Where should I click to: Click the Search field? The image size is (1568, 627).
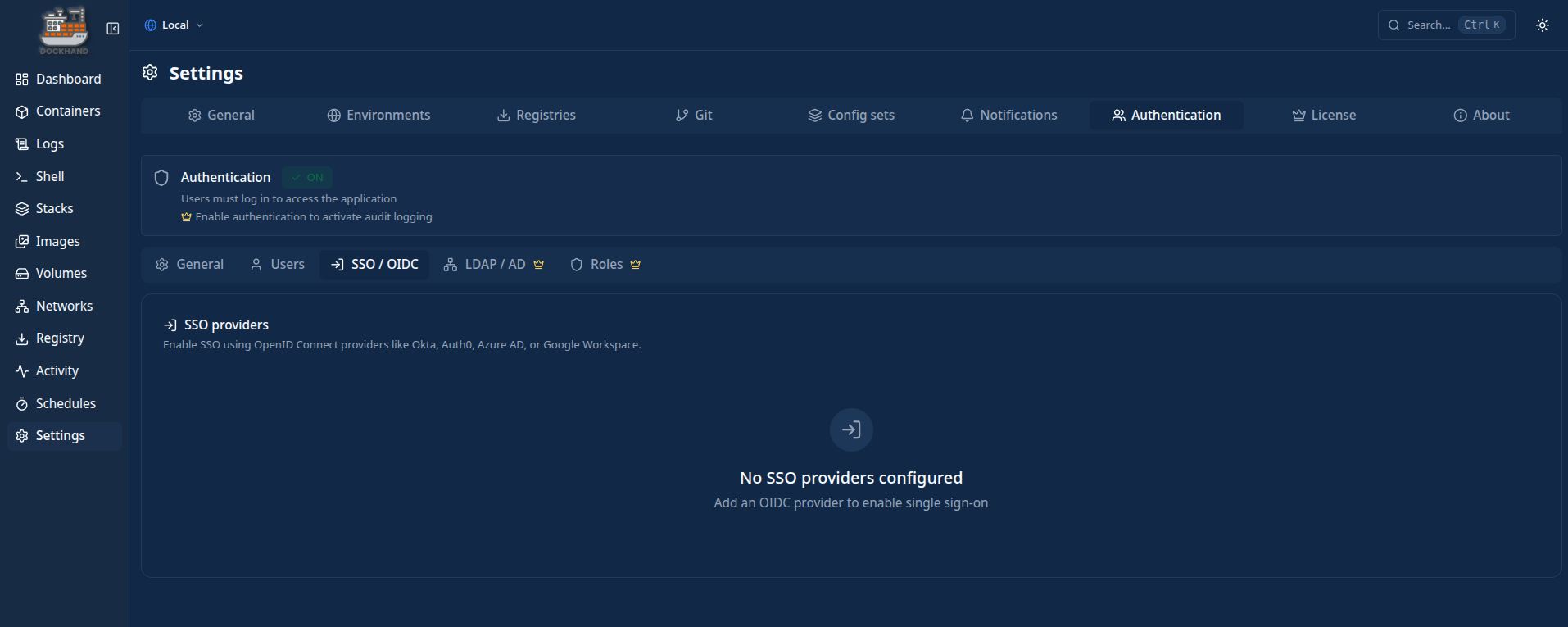1446,25
